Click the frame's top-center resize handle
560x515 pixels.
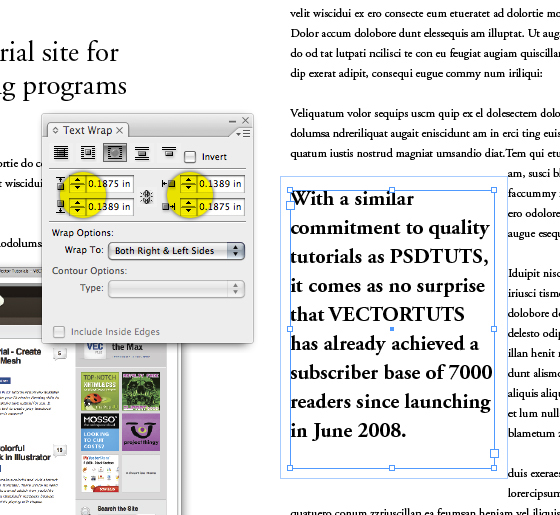392,190
